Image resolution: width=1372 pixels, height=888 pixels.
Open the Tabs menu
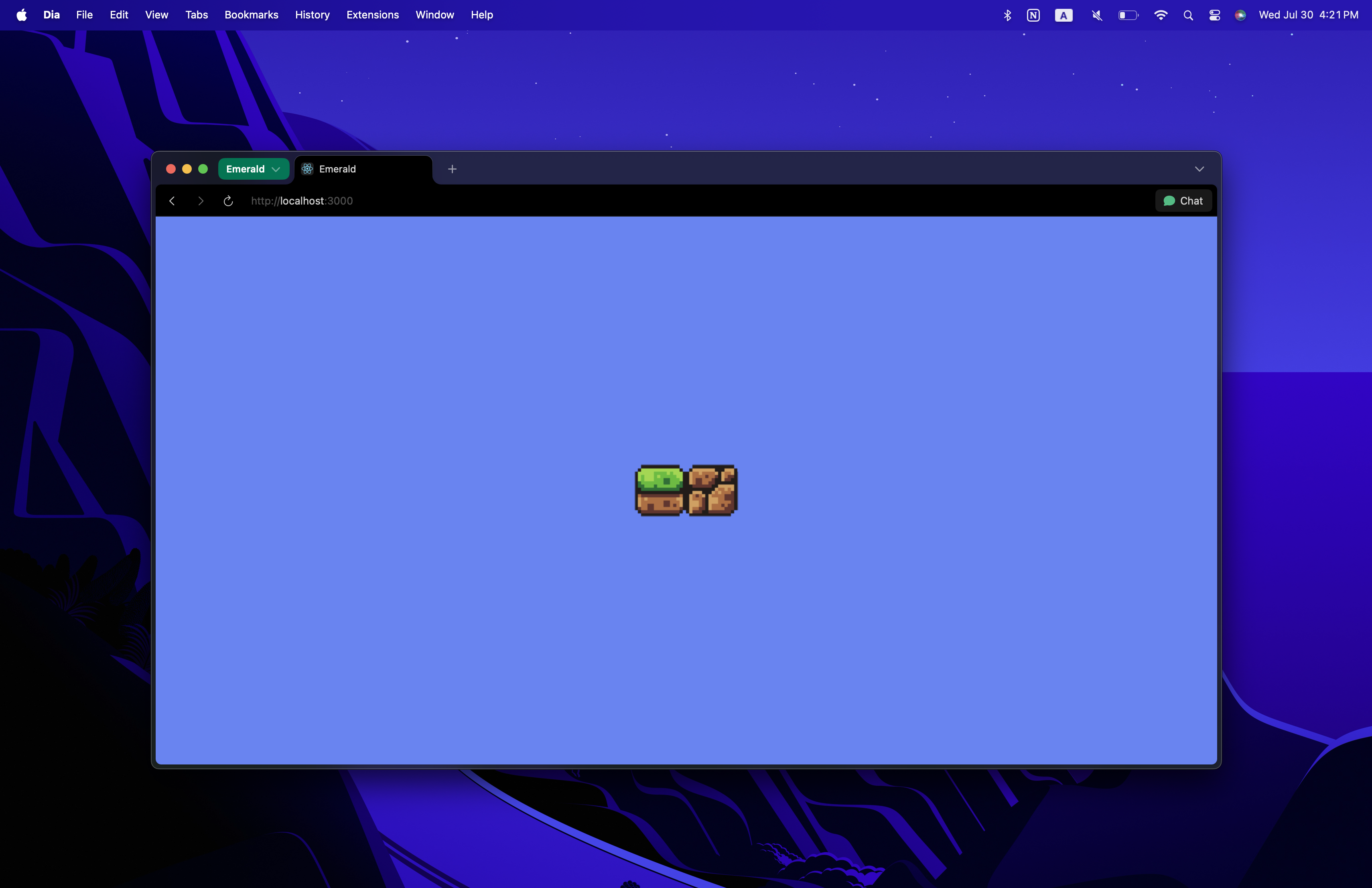(x=197, y=15)
